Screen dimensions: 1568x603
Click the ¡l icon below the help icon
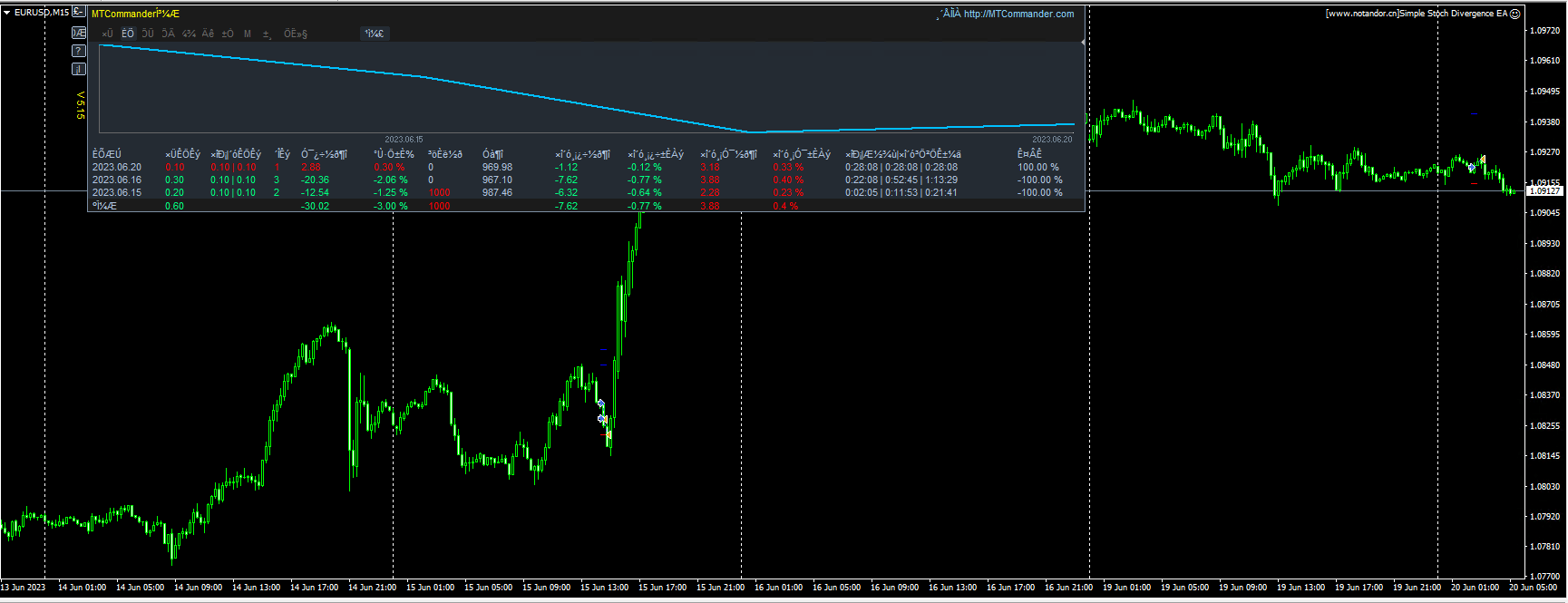pos(79,69)
